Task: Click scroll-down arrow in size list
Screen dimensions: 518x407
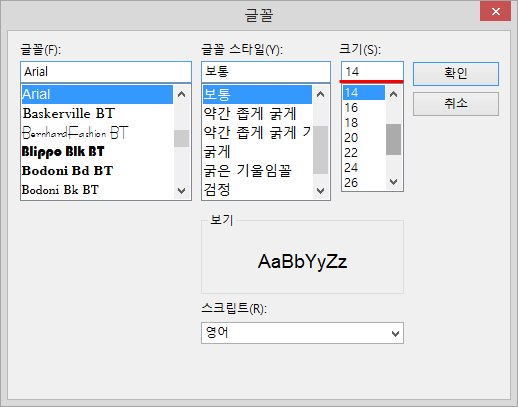Action: pos(393,182)
